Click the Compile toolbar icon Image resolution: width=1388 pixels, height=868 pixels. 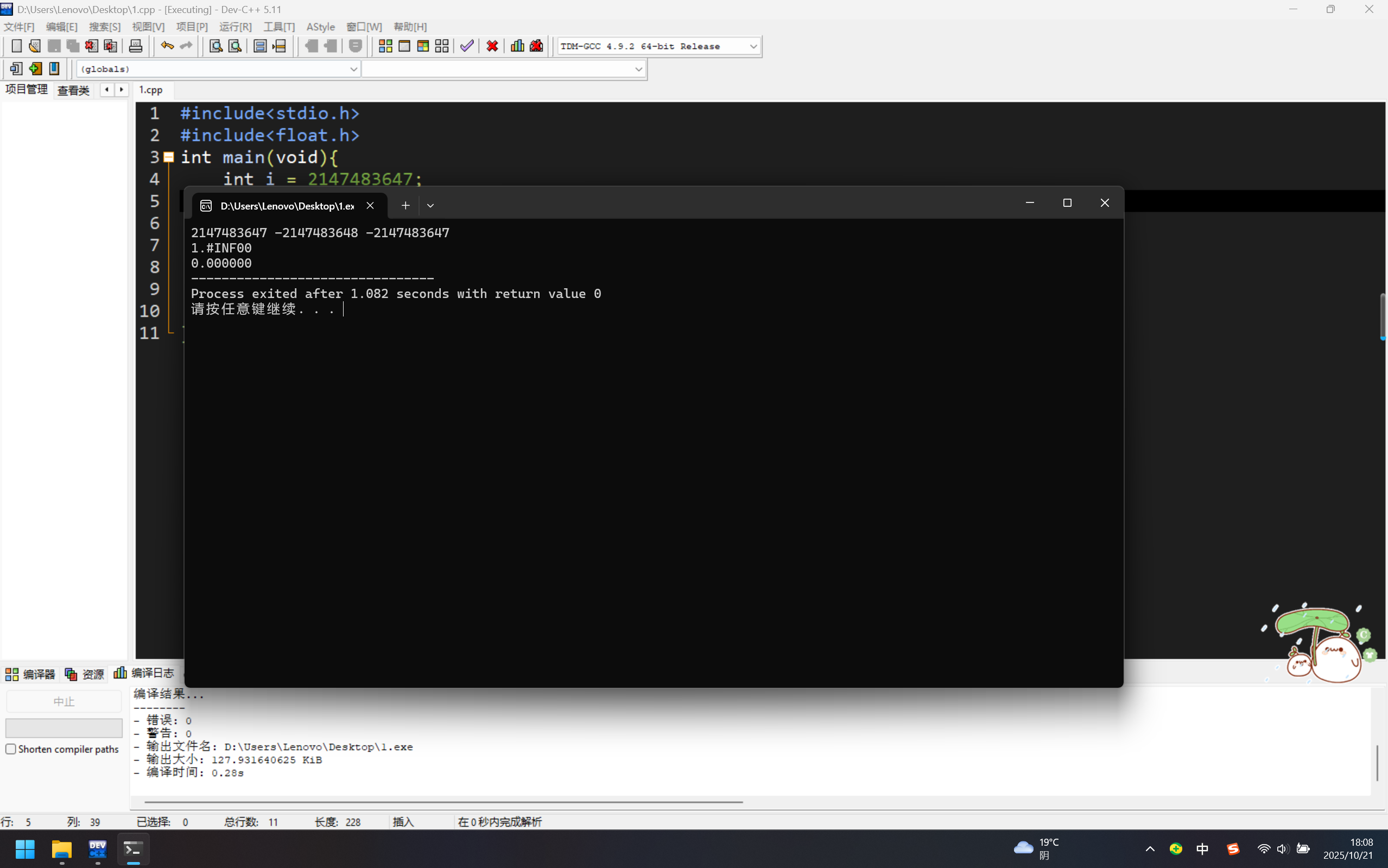coord(385,46)
